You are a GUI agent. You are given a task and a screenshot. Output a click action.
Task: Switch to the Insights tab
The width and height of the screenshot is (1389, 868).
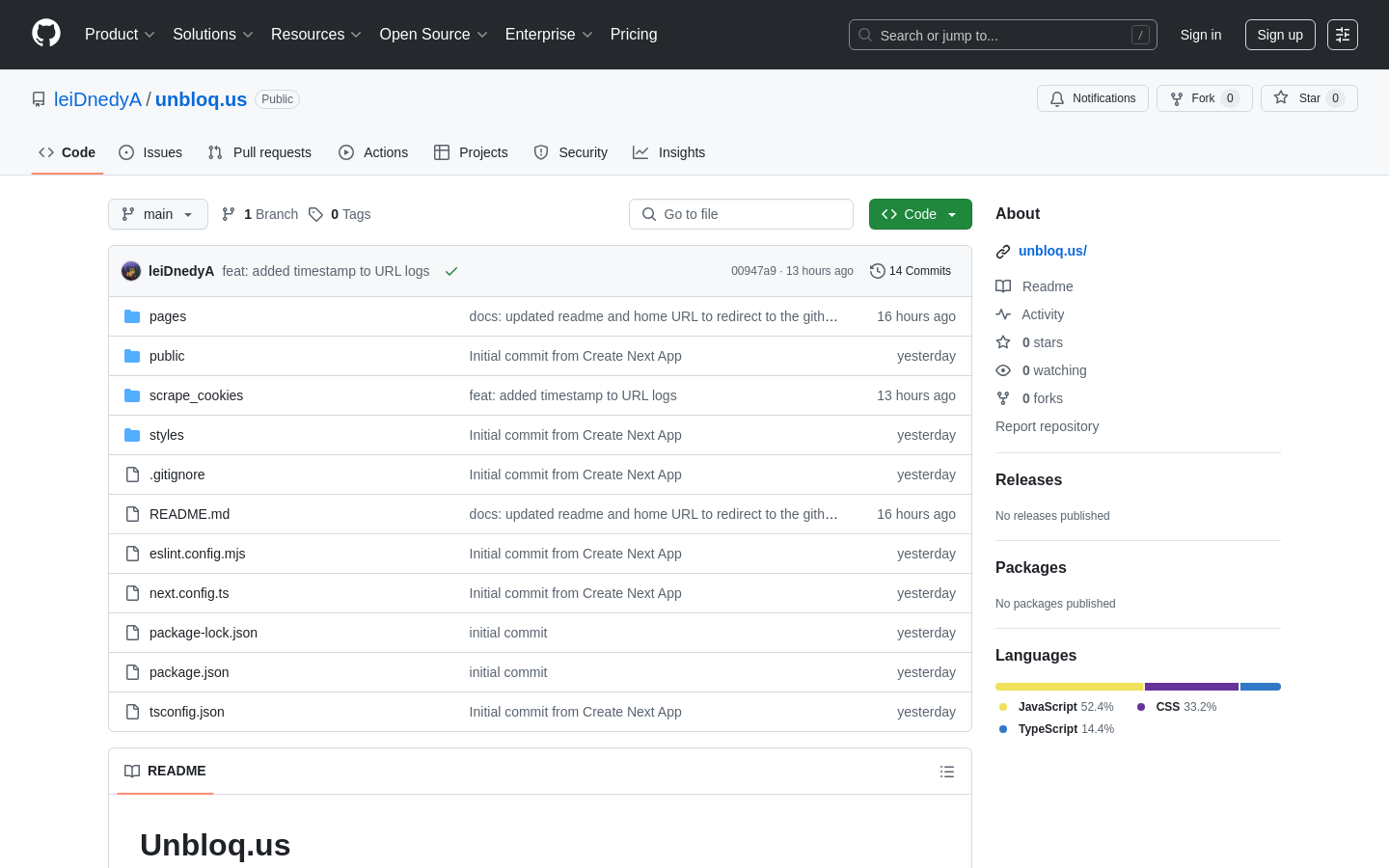click(x=669, y=152)
